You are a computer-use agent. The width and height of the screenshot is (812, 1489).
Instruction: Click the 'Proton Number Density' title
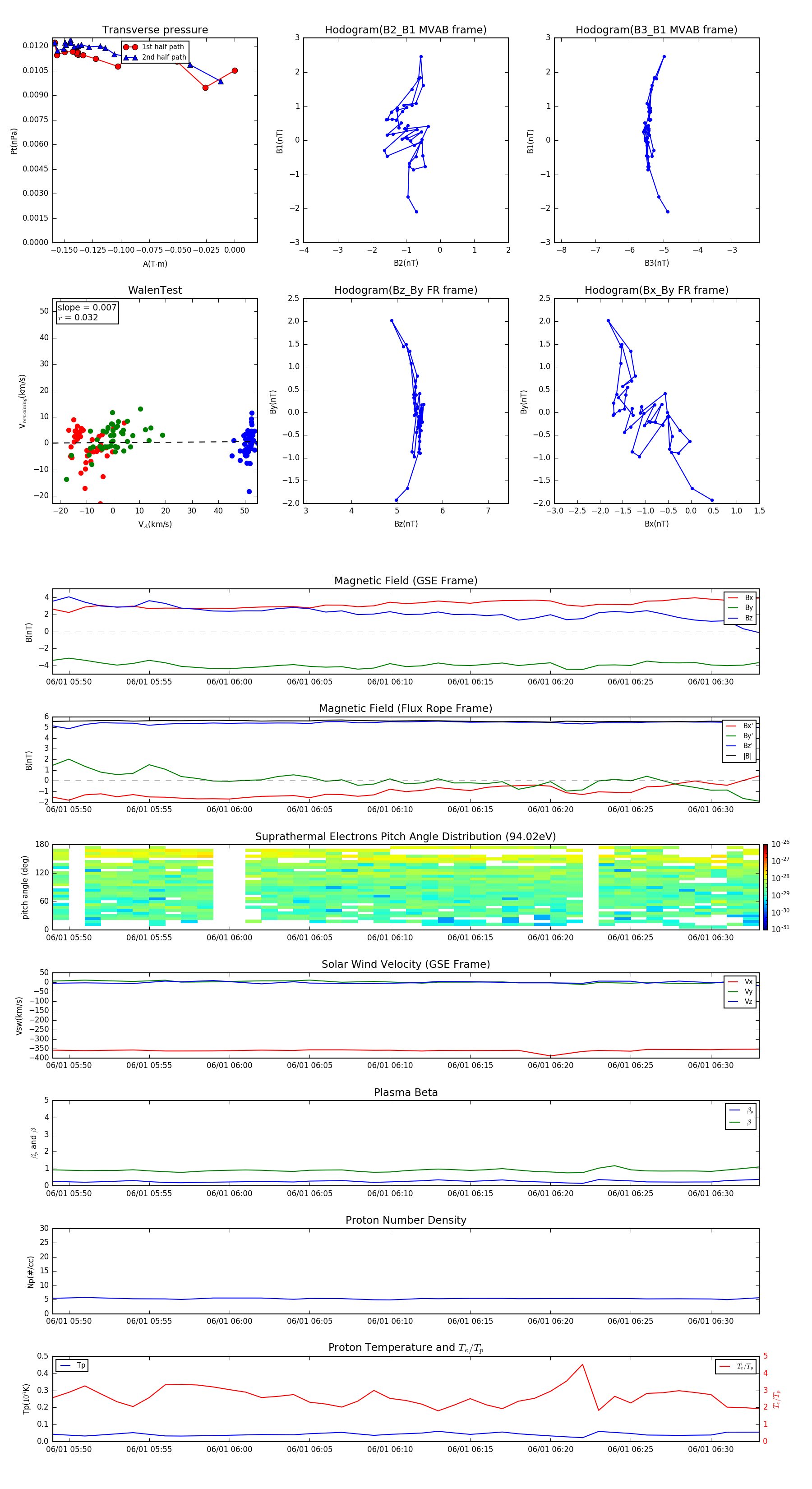(406, 1220)
